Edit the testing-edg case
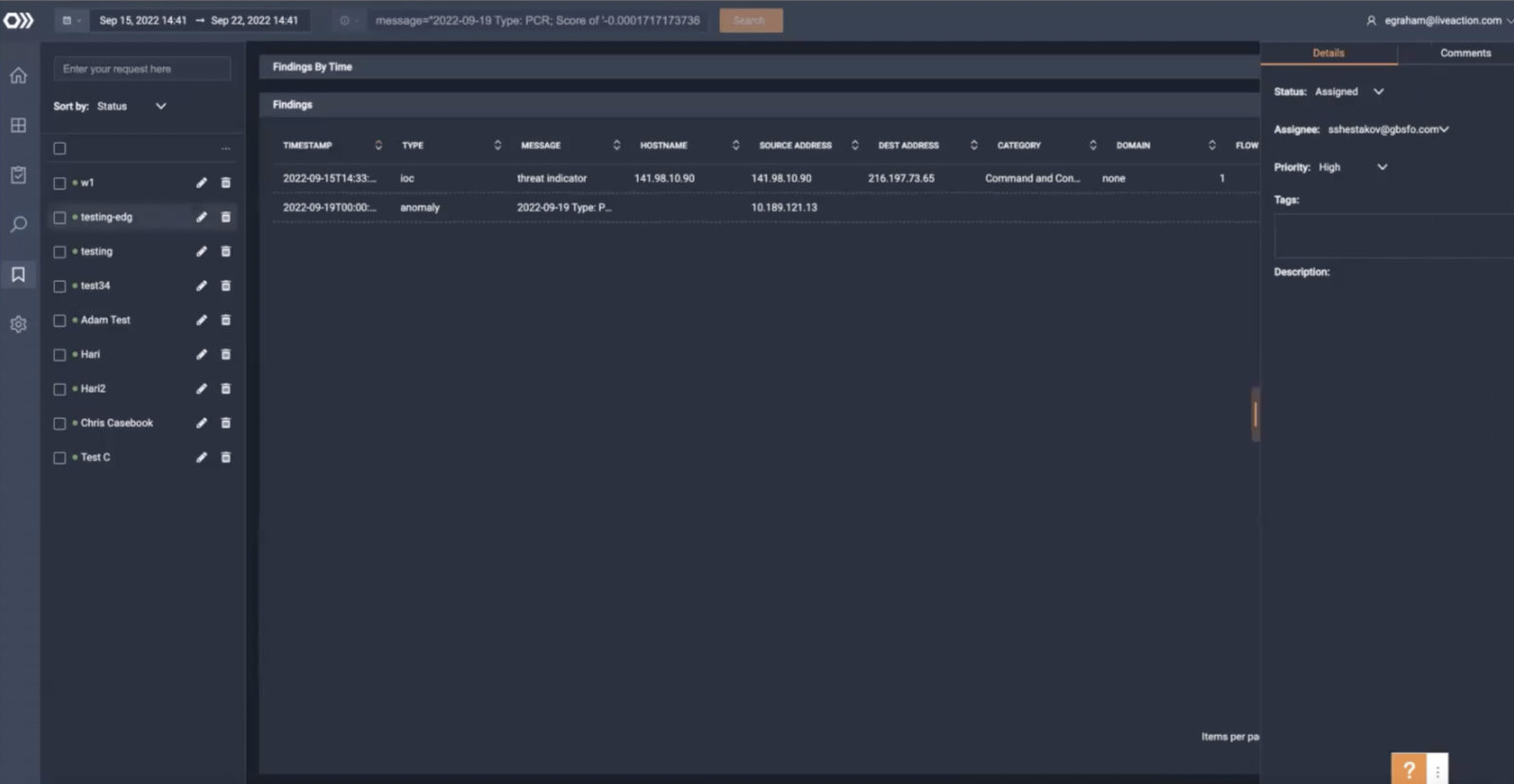 [x=202, y=217]
